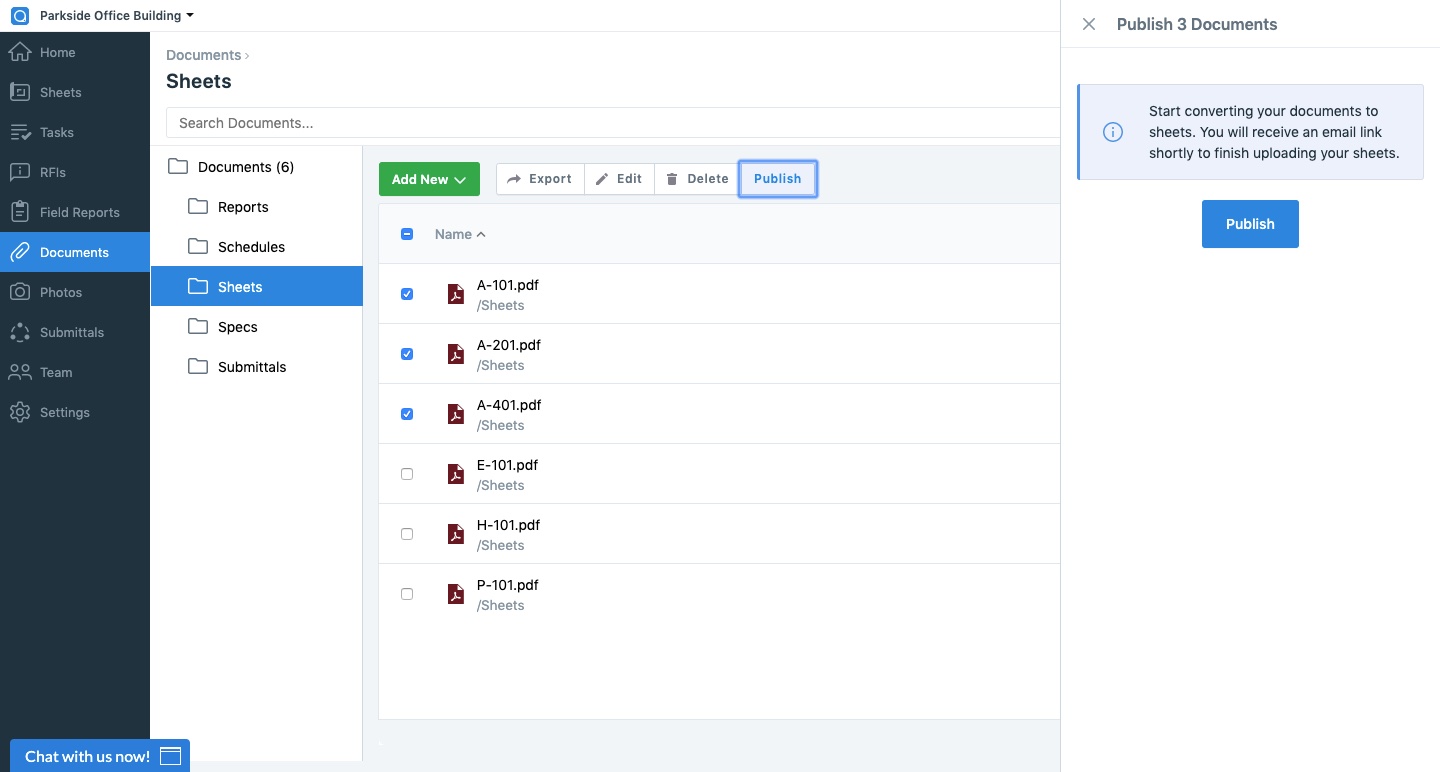The height and width of the screenshot is (772, 1440).
Task: Close the Publish 3 Documents panel
Action: click(1089, 24)
